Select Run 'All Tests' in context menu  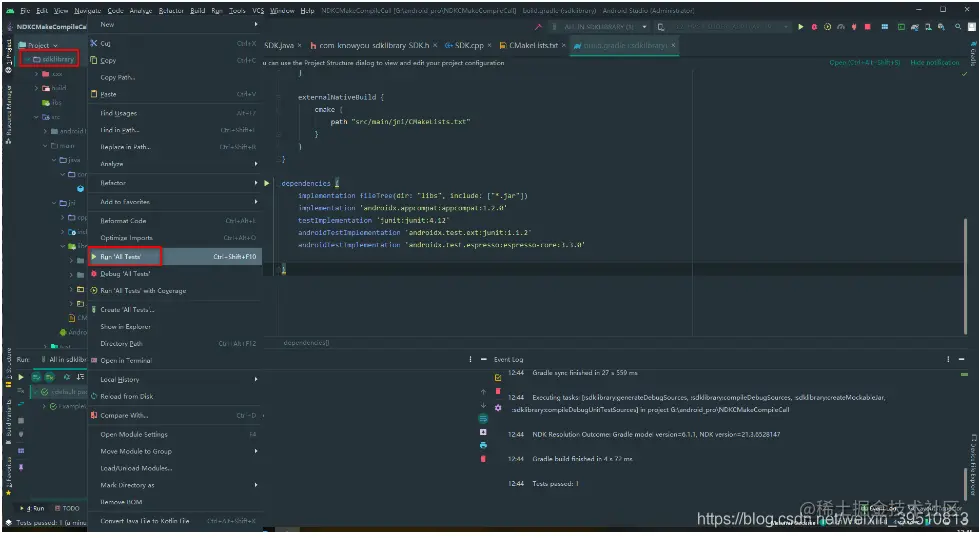point(175,257)
